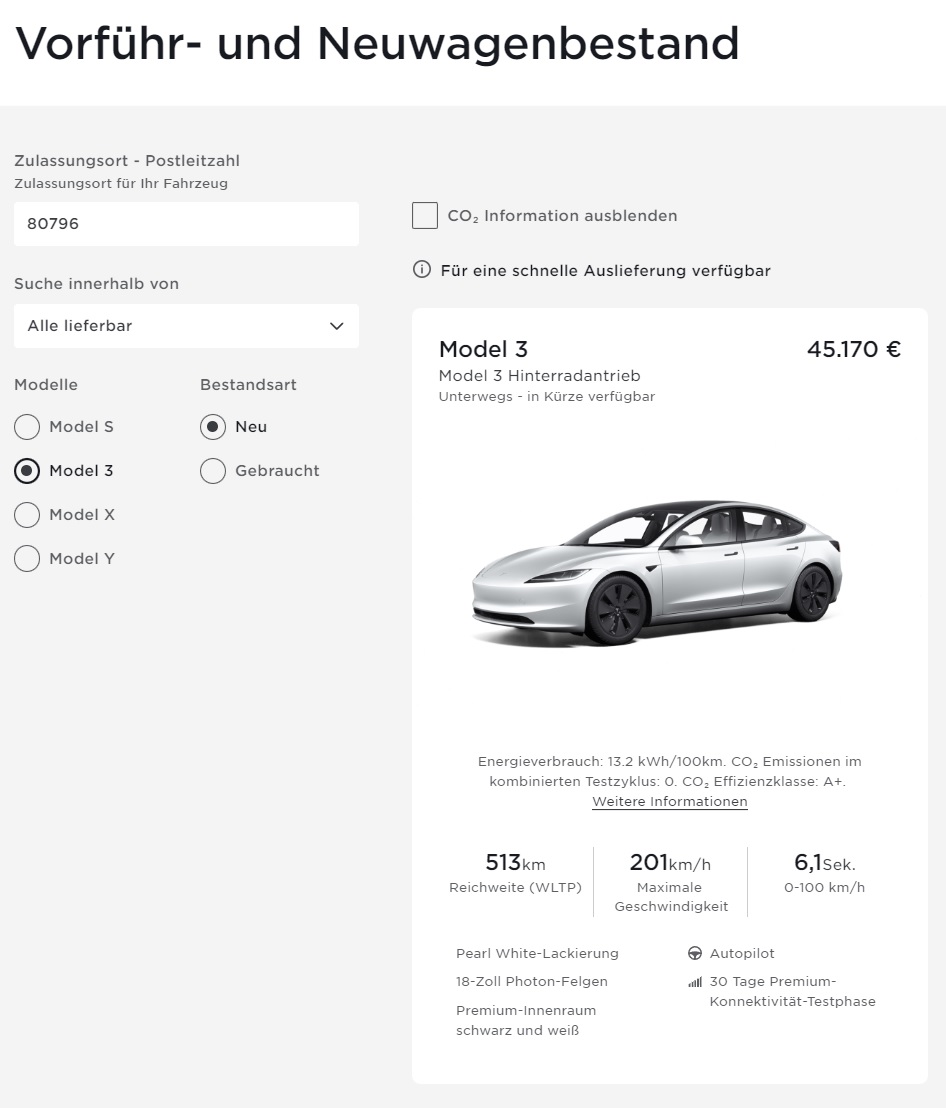The image size is (946, 1108).
Task: Select the Neu Bestandsart option
Action: [x=213, y=427]
